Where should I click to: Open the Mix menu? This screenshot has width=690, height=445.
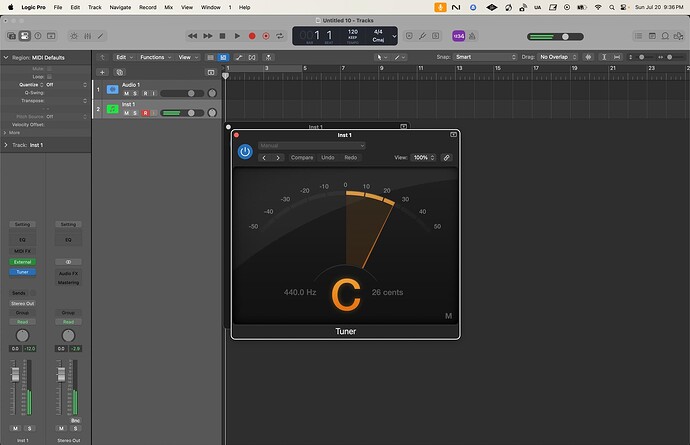coord(169,7)
